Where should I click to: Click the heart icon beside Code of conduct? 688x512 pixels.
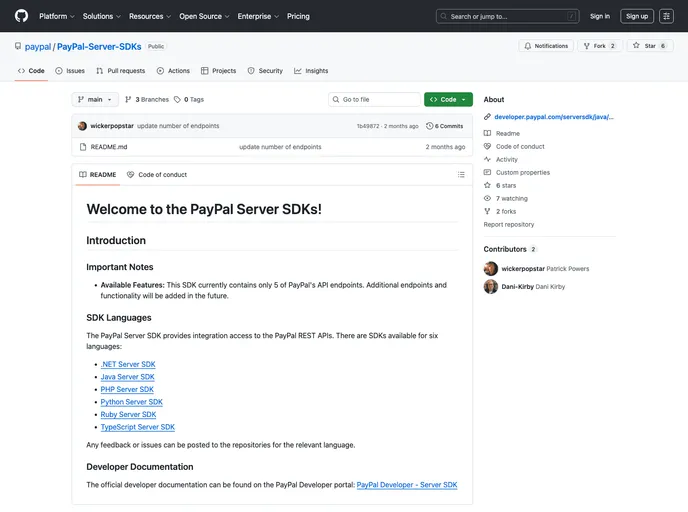coord(487,146)
